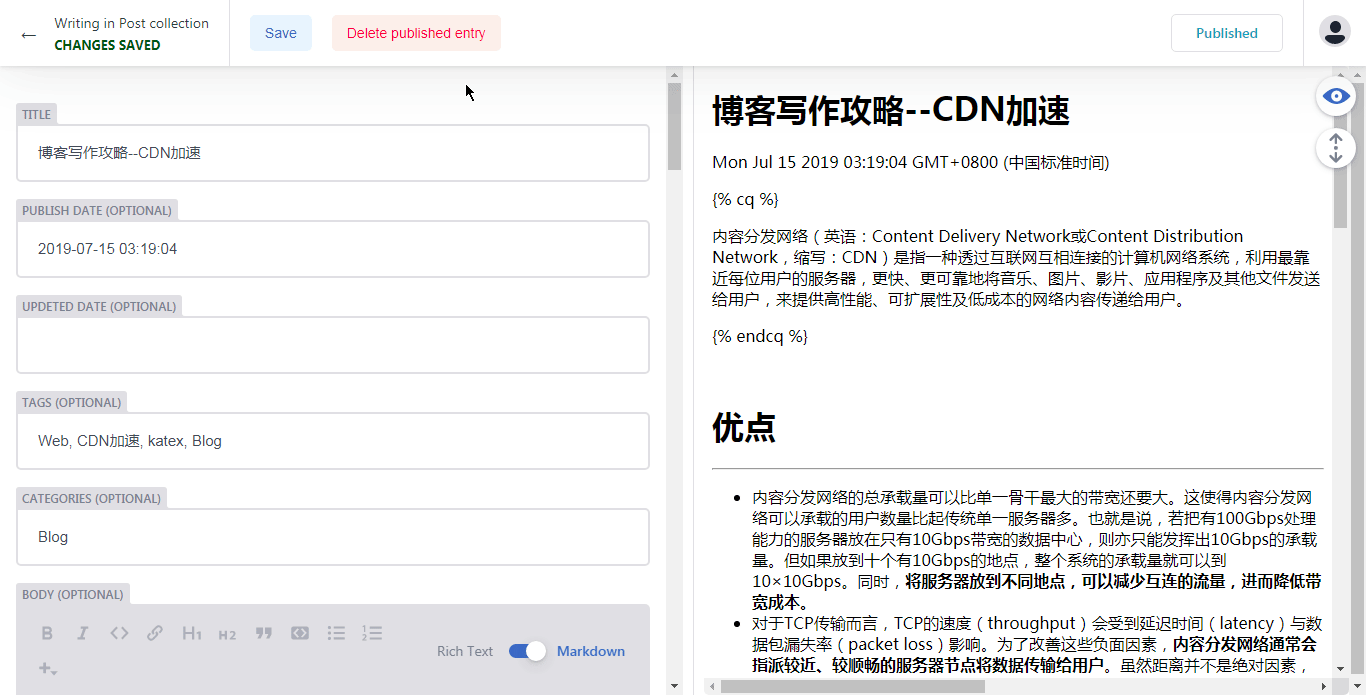Insert a hyperlink using the link icon
This screenshot has height=695, width=1366.
[155, 632]
